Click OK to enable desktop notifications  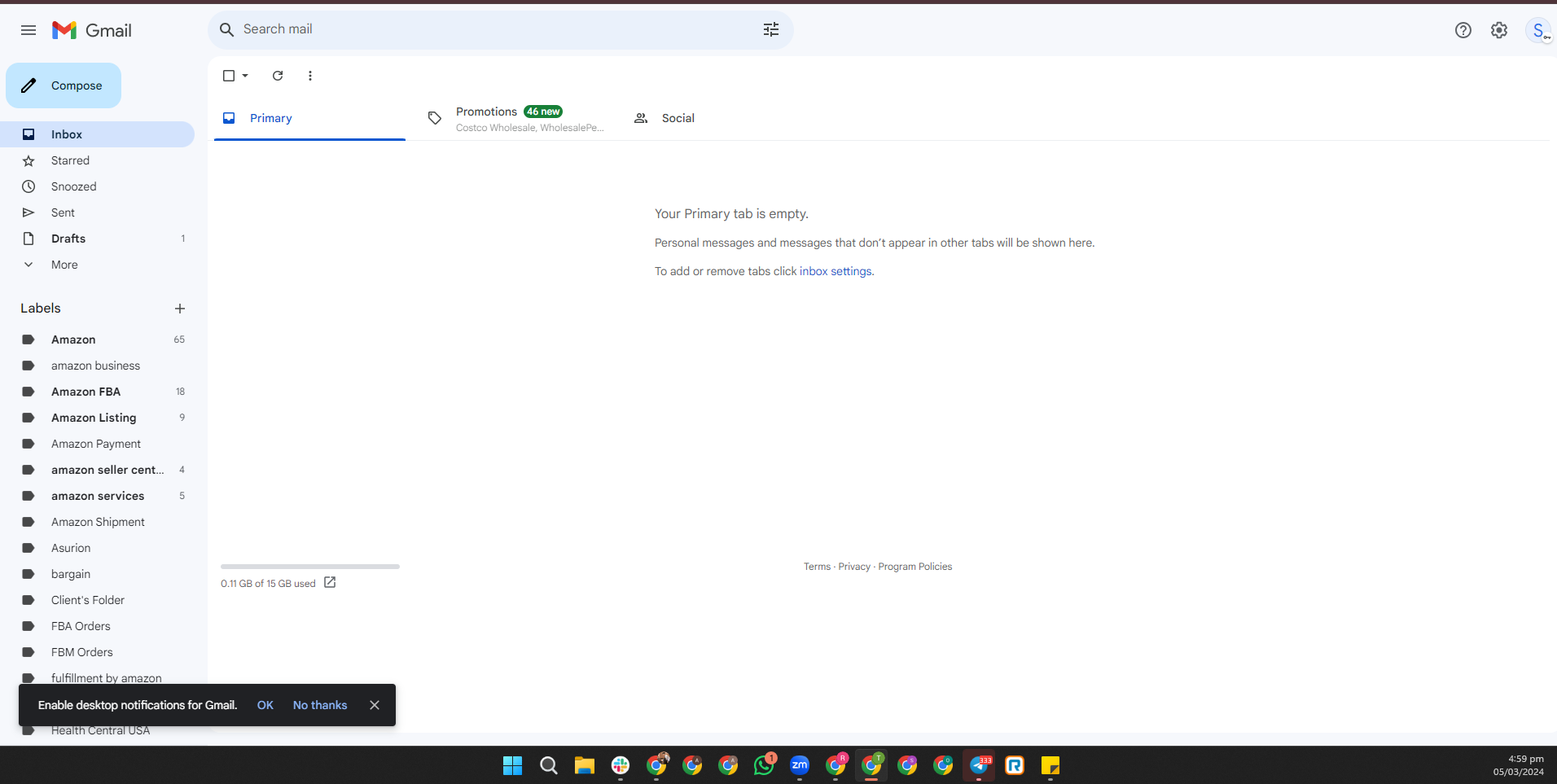(x=265, y=705)
